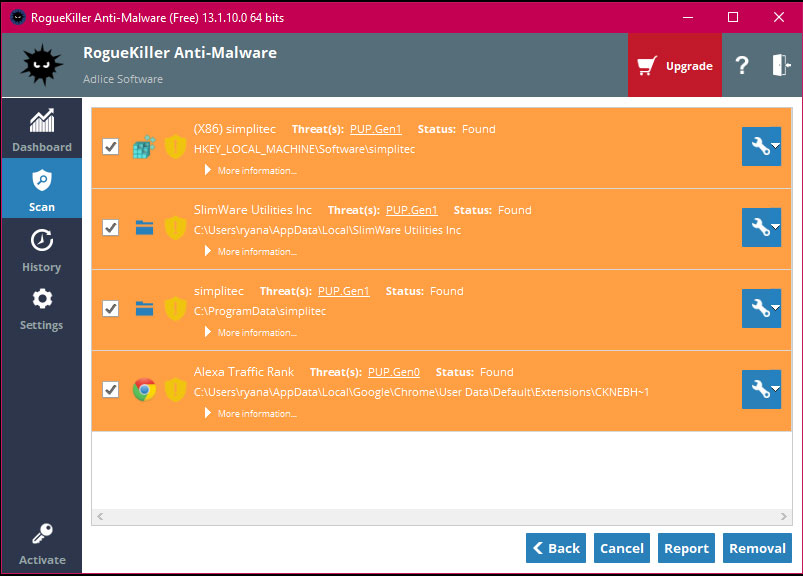This screenshot has width=803, height=576.
Task: Click folder icon for simplitec ProgramData row
Action: (x=144, y=308)
